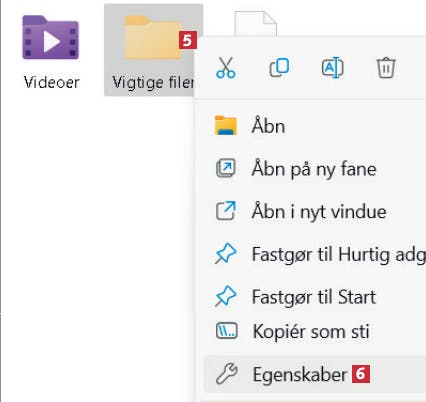Click pin icon beside Fastgør til Start
Screen dimensions: 426x402
[226, 296]
